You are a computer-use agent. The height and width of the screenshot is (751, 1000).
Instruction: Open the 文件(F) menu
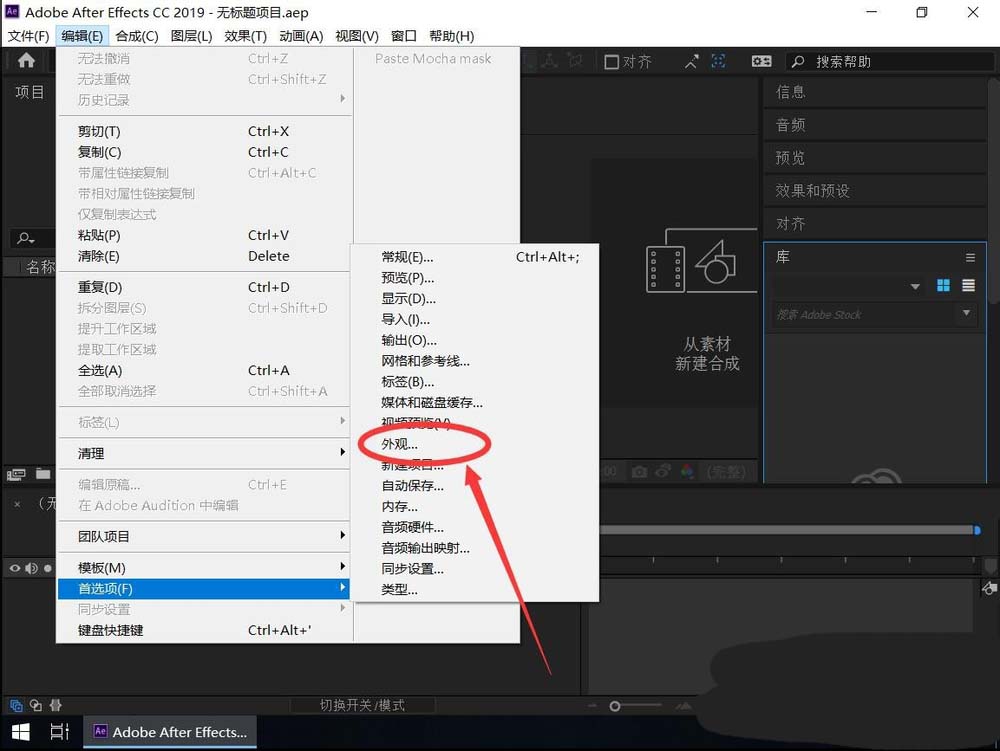[28, 36]
